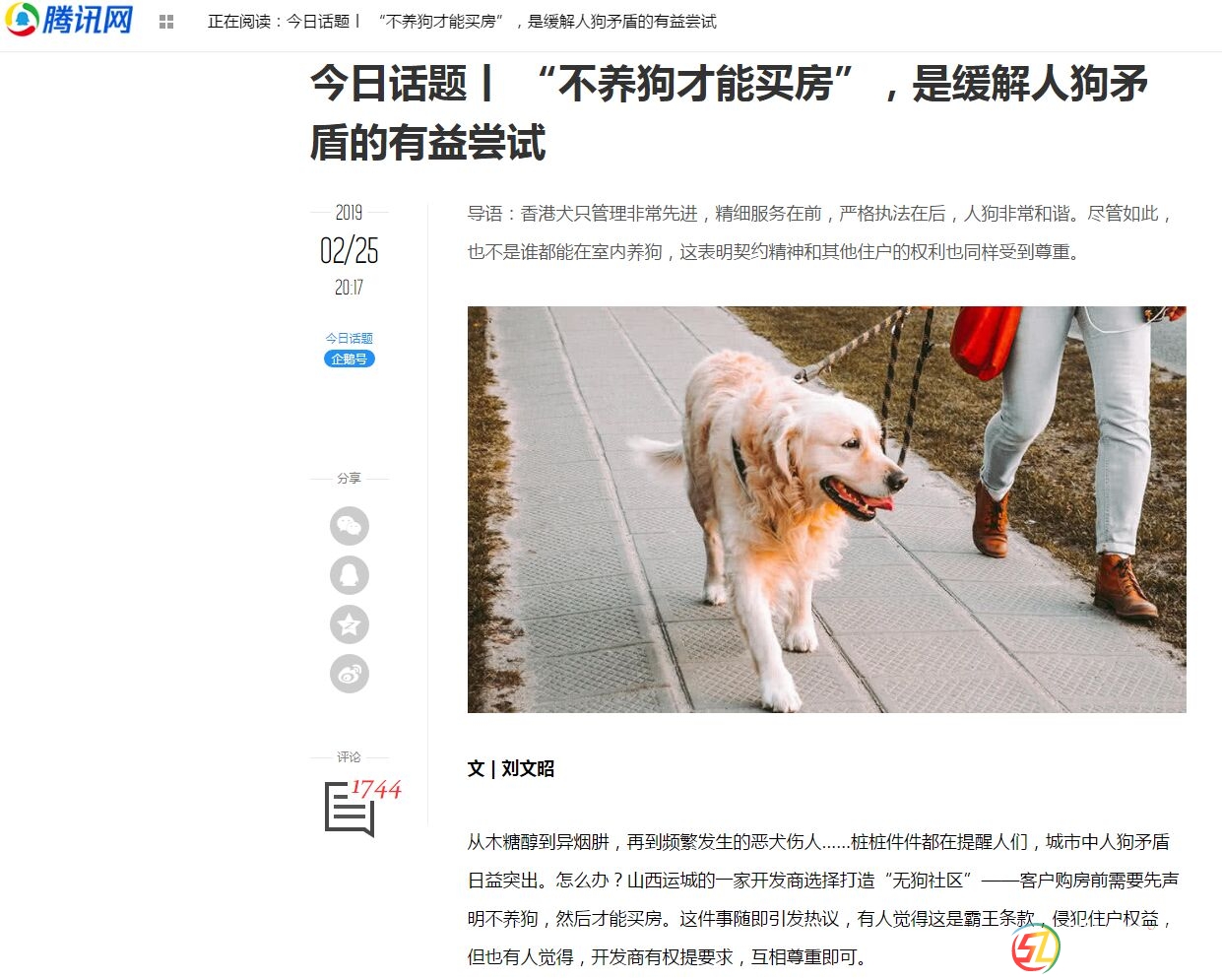Image resolution: width=1222 pixels, height=980 pixels.
Task: Click the article headline title
Action: pos(729,112)
